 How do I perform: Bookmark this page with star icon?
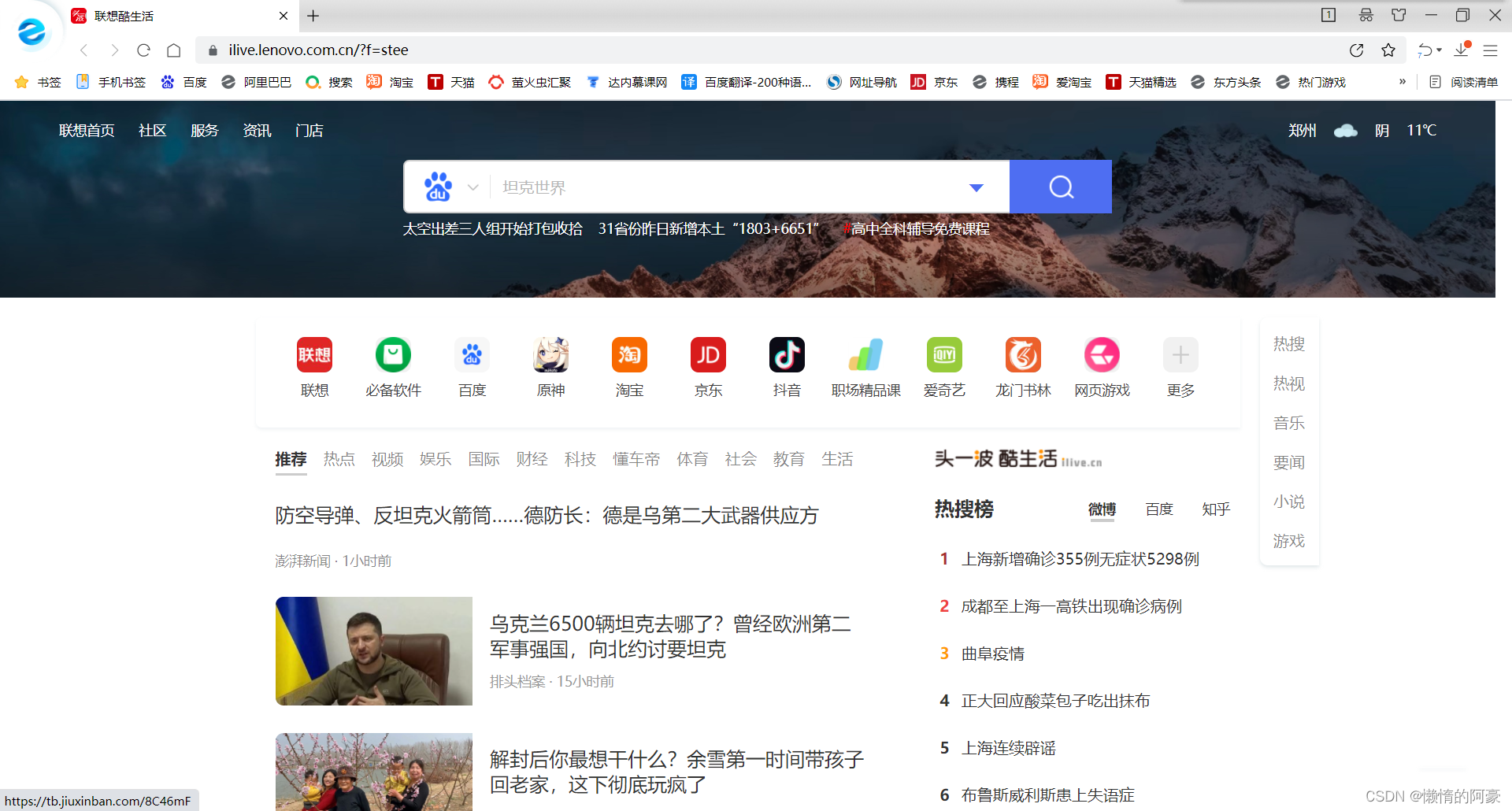(1388, 50)
